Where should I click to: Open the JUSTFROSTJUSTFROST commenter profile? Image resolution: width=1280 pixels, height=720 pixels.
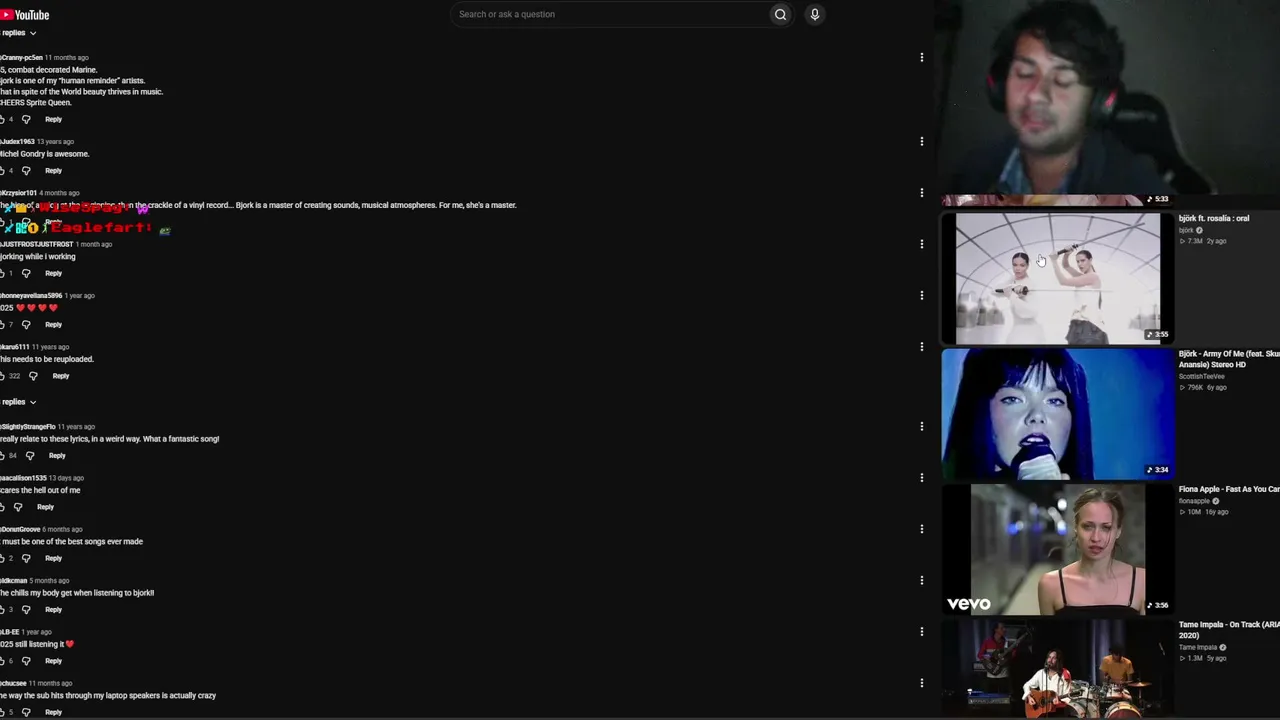(x=36, y=244)
